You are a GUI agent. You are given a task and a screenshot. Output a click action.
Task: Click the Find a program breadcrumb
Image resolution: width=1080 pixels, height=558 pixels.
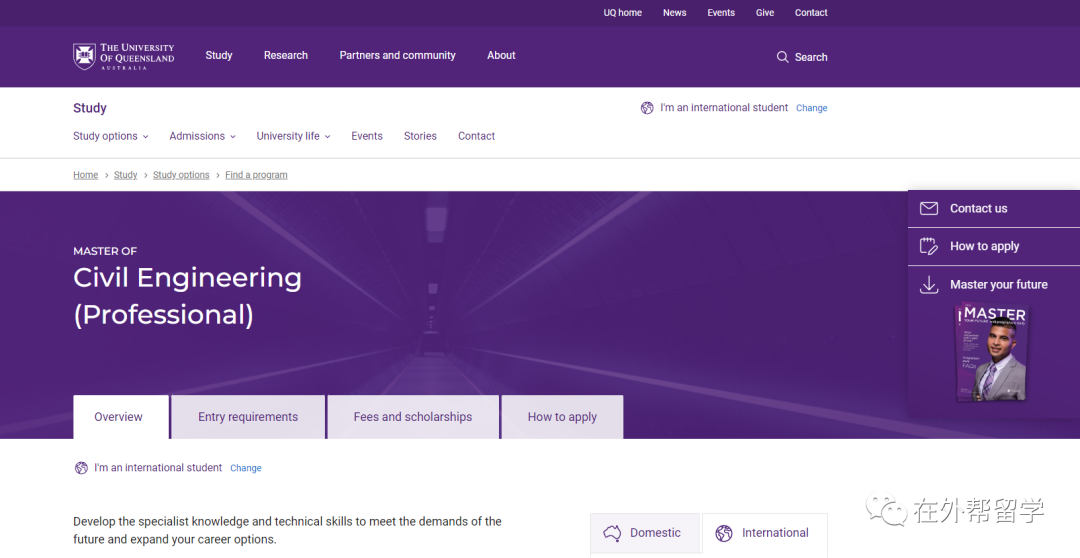point(256,175)
